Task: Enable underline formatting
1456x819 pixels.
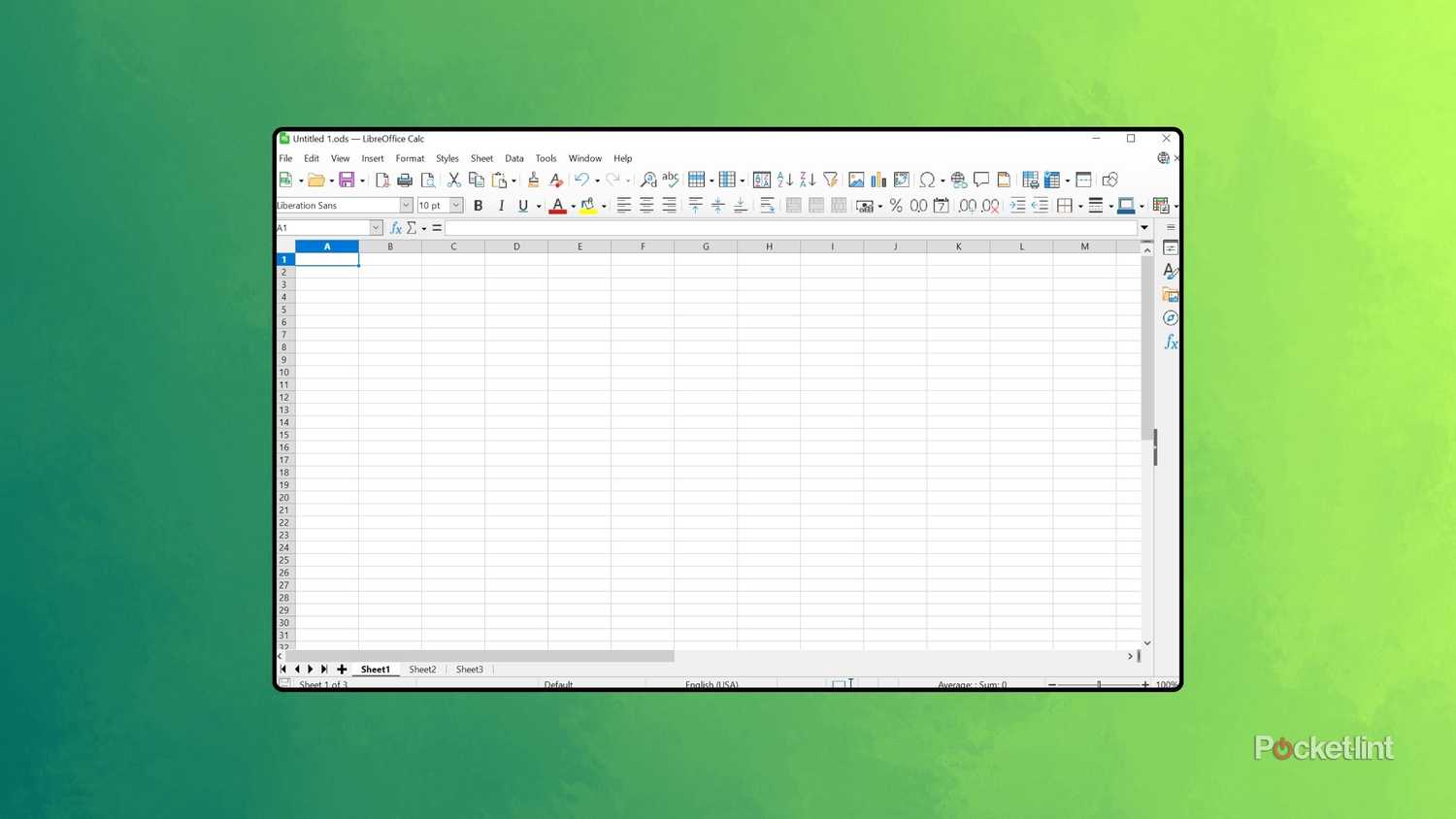Action: click(522, 205)
